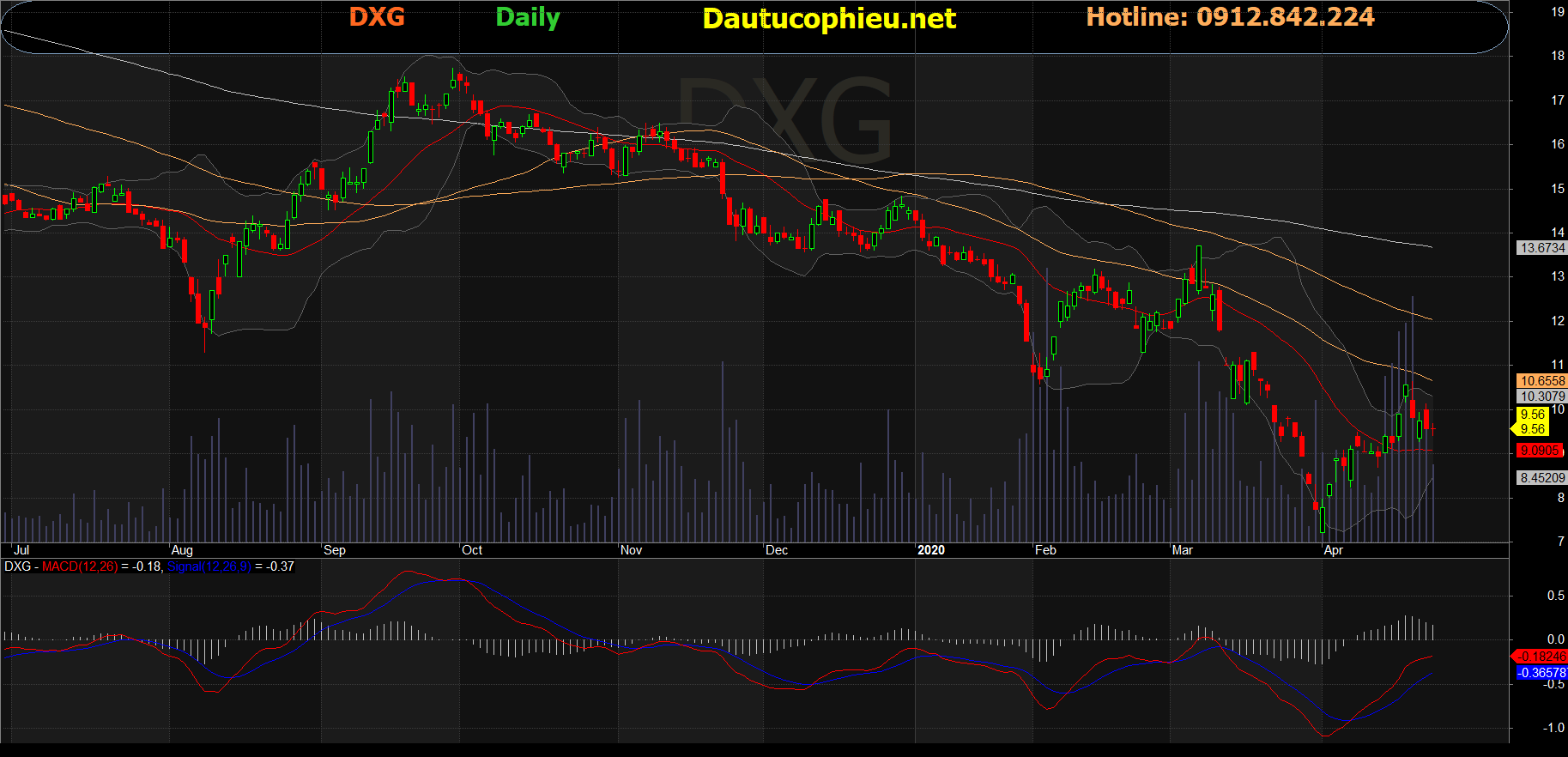Click the blue -0.36578 signal value tag

pos(1541,673)
